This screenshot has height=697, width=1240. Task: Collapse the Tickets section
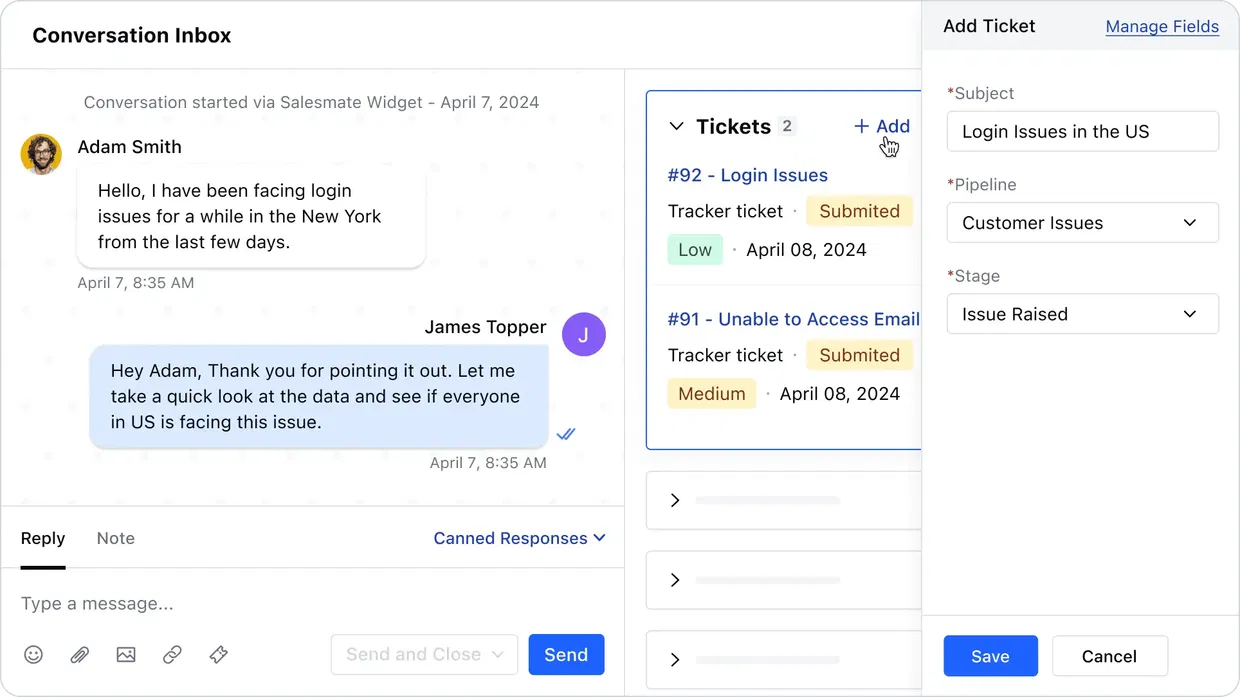pyautogui.click(x=675, y=126)
